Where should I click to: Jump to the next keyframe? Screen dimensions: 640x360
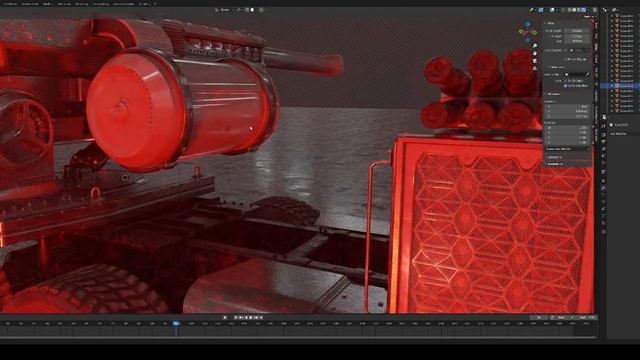(x=256, y=317)
